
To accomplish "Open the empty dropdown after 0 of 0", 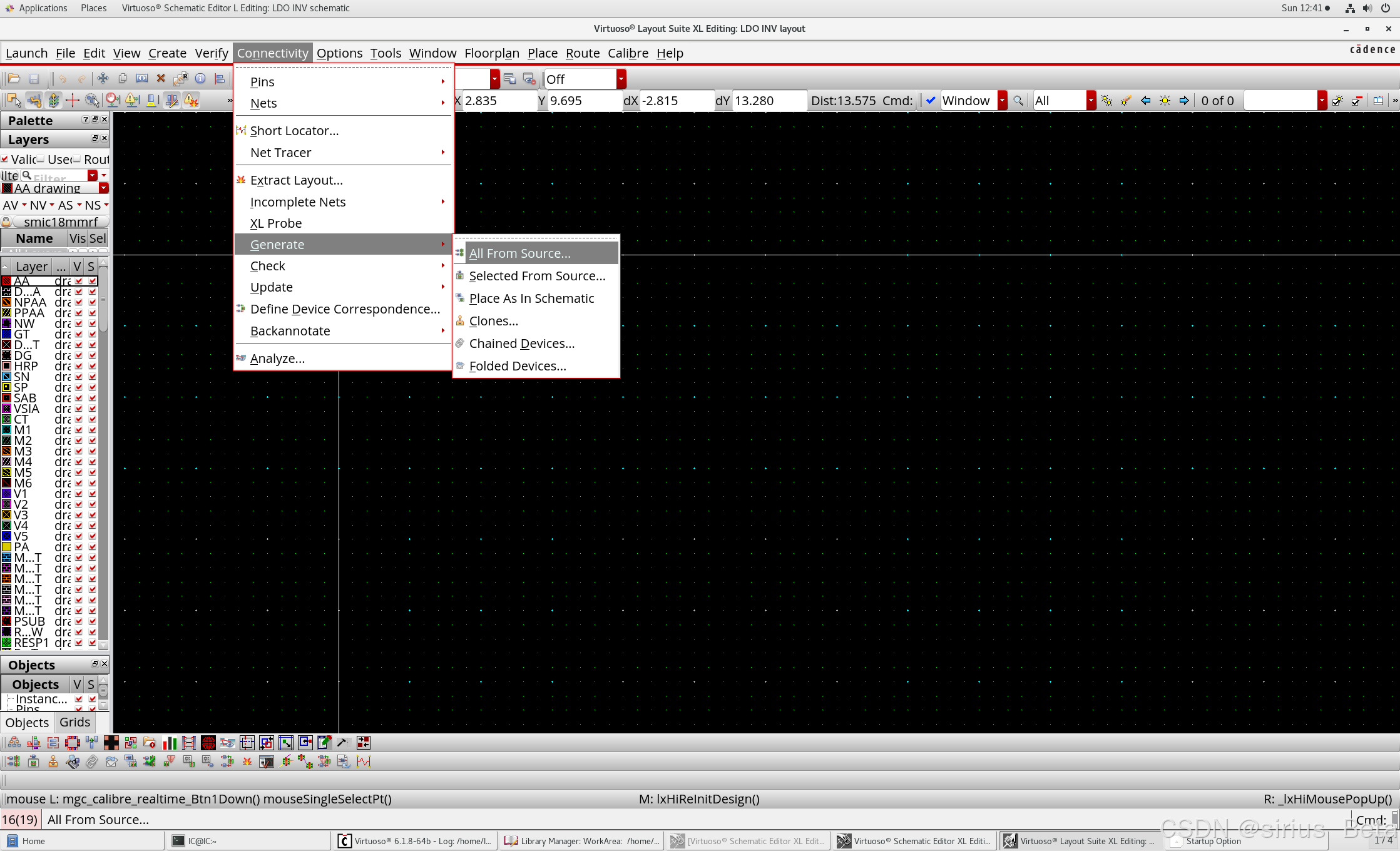I will coord(1322,101).
